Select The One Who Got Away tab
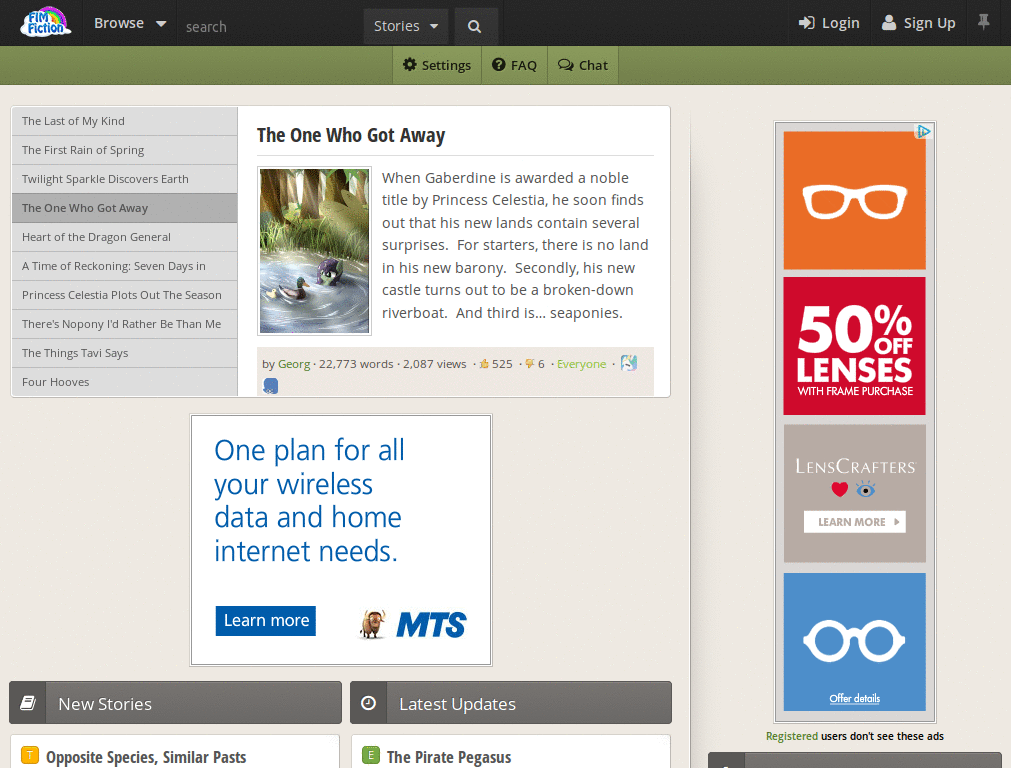 pos(125,208)
